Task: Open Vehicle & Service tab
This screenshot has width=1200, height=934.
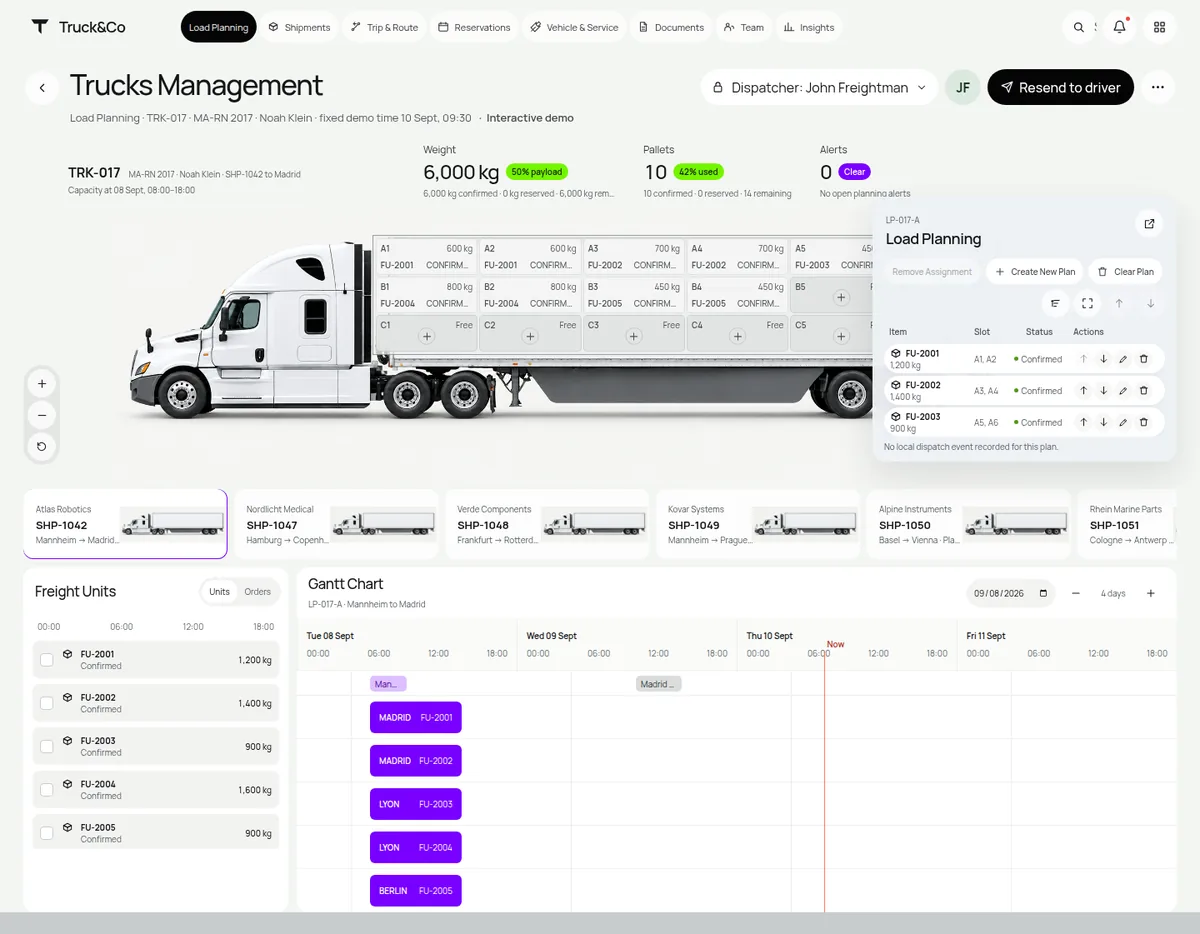Action: click(574, 27)
